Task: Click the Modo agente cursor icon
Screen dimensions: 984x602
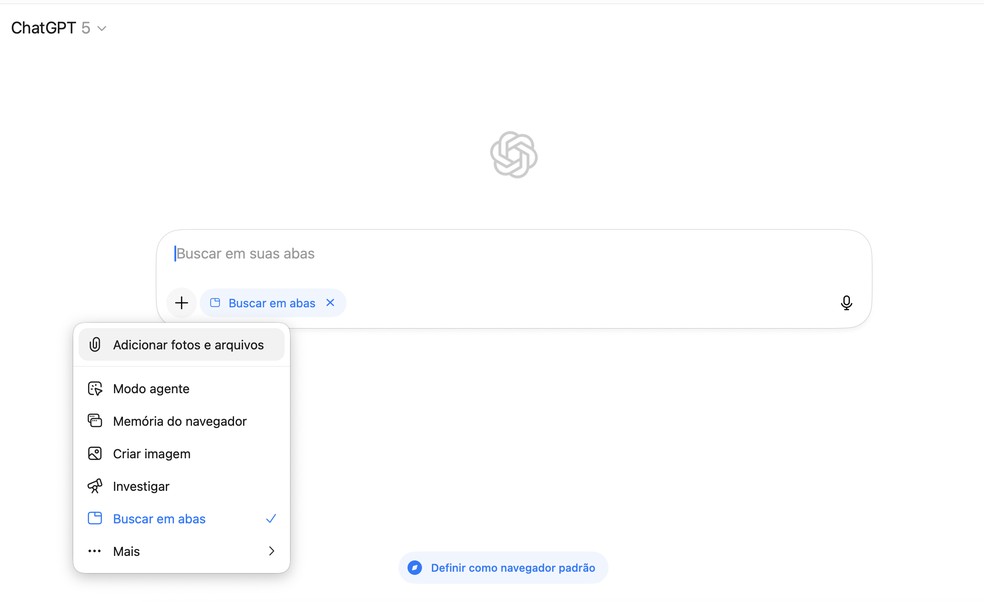Action: coord(95,389)
